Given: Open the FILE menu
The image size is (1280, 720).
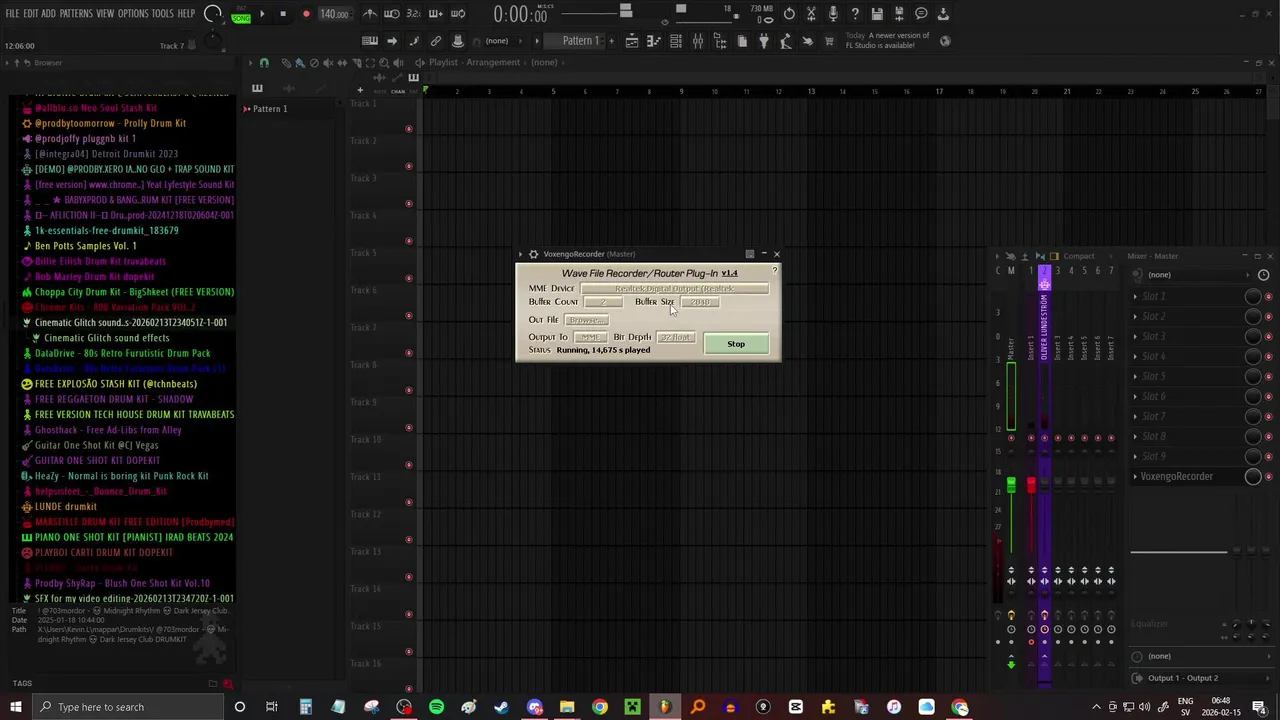Looking at the screenshot, I should pos(12,14).
